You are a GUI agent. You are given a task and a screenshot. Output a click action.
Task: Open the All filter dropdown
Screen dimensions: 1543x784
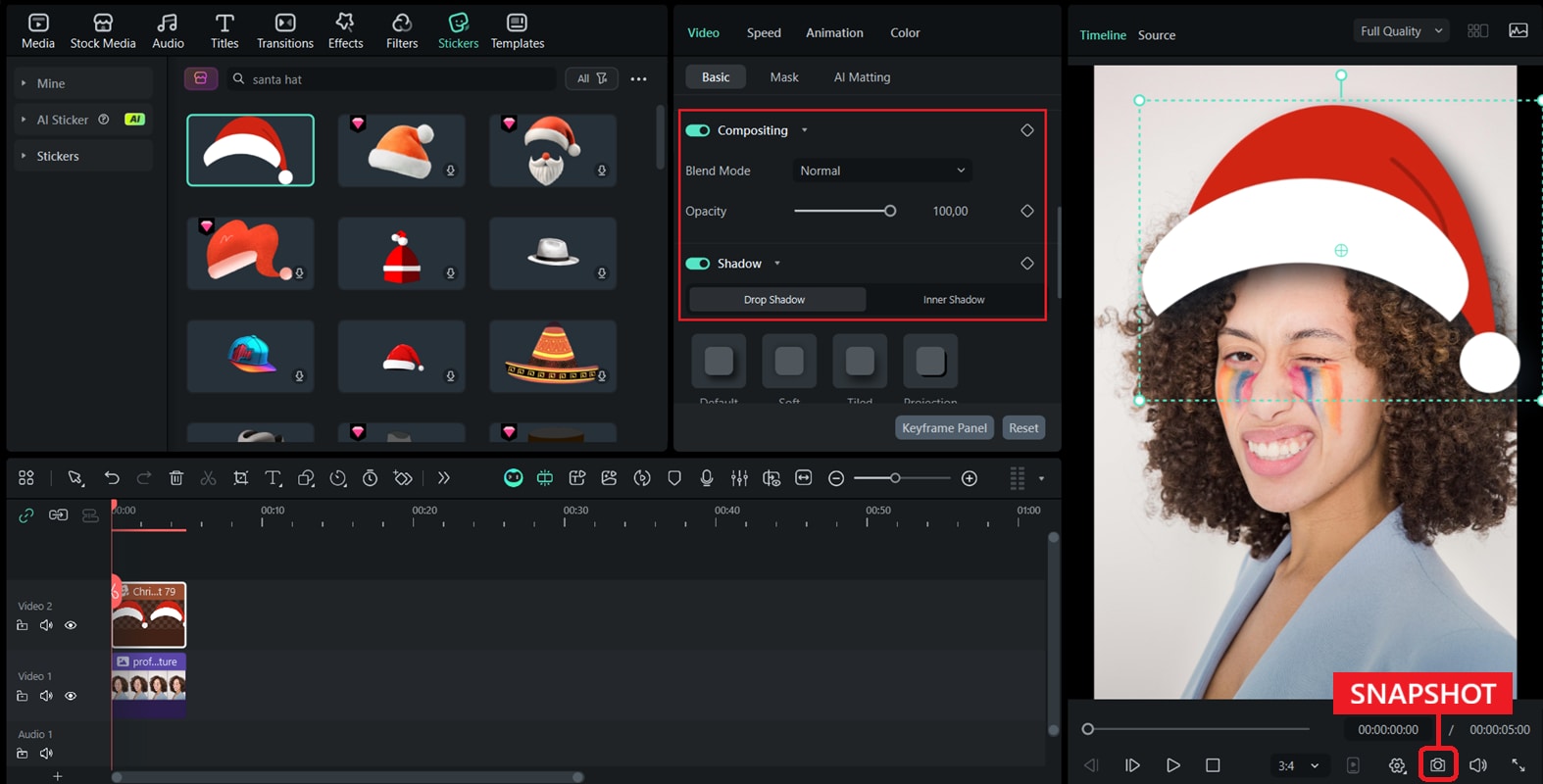(591, 78)
